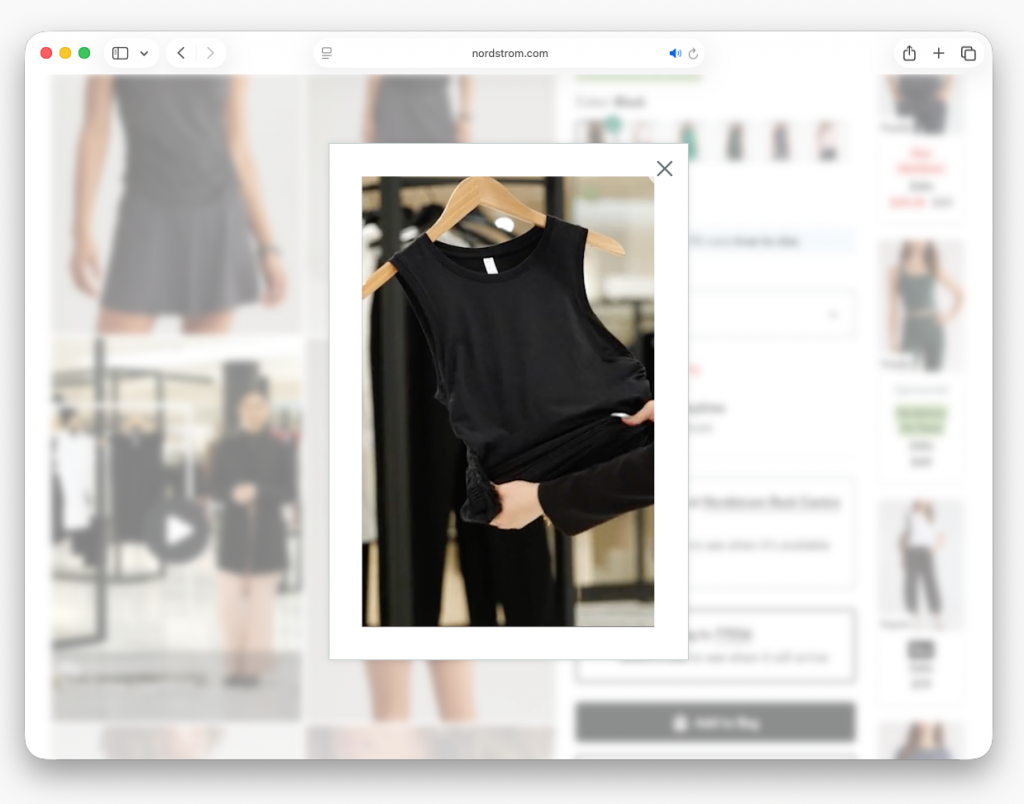Open the Share menu
Image resolution: width=1024 pixels, height=804 pixels.
pos(909,53)
